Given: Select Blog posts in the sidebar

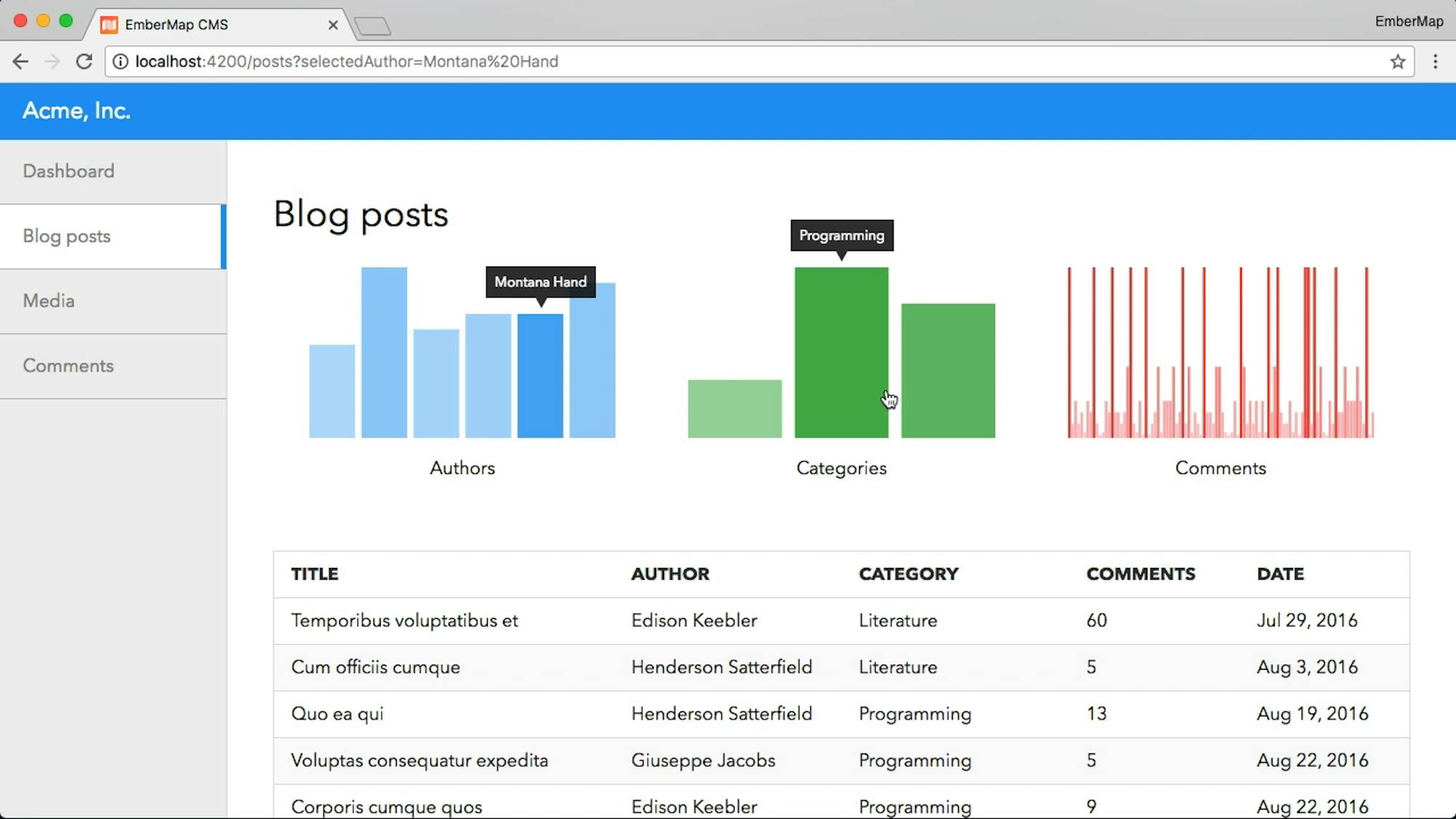Looking at the screenshot, I should 66,236.
